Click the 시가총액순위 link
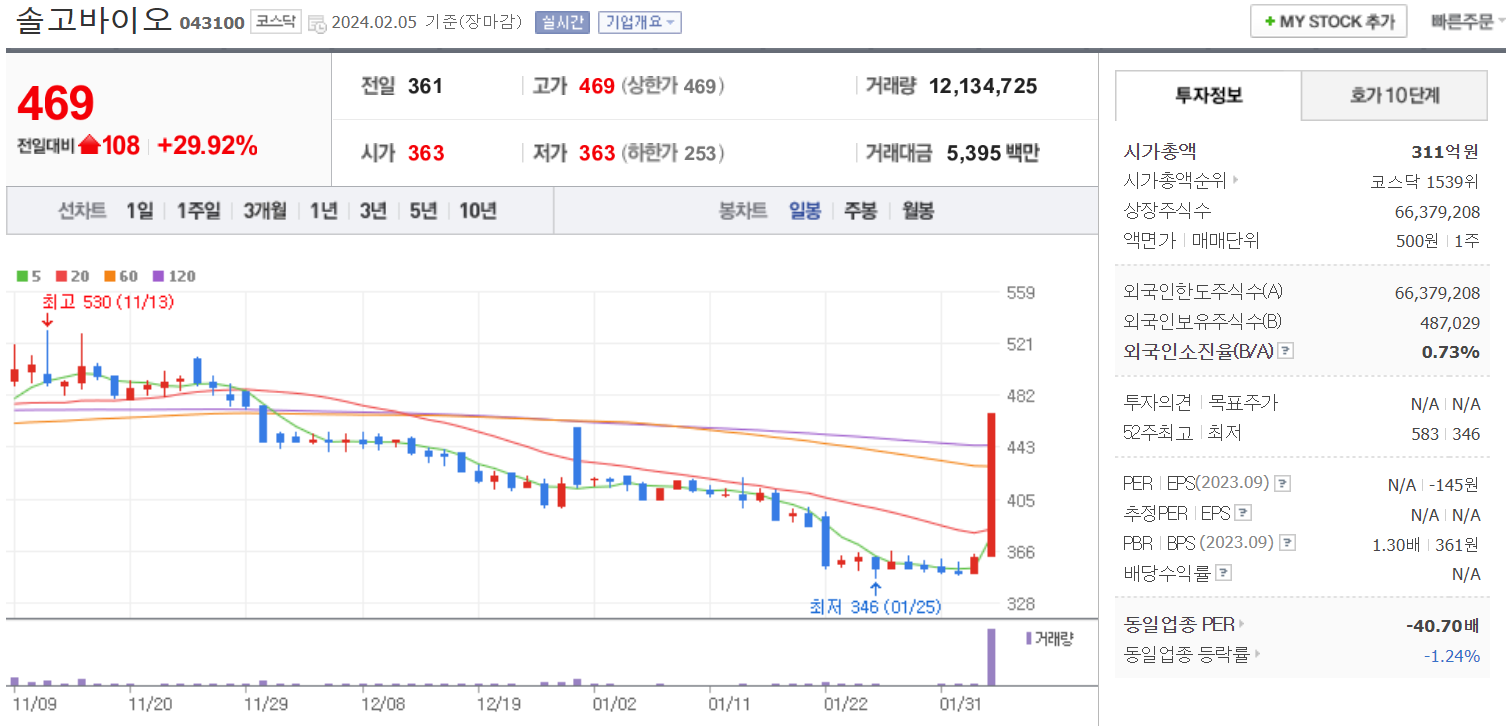The height and width of the screenshot is (726, 1511). (x=1175, y=181)
